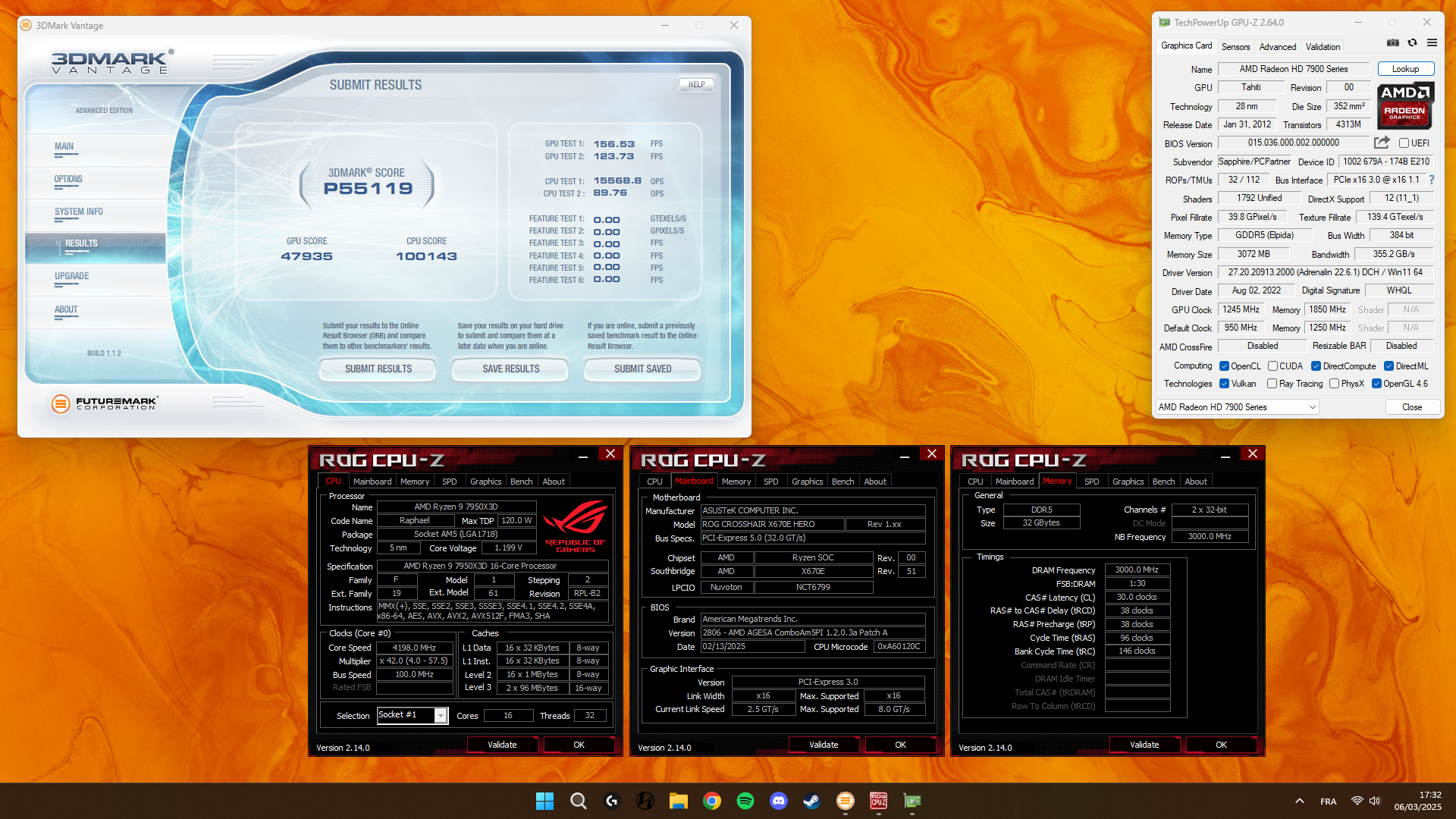Open the Socket #1 selection dropdown in CPU-Z
This screenshot has height=819, width=1456.
point(413,715)
